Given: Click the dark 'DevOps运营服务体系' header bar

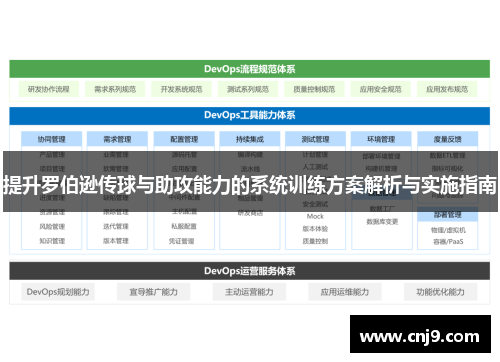Looking at the screenshot, I should pyautogui.click(x=249, y=271).
